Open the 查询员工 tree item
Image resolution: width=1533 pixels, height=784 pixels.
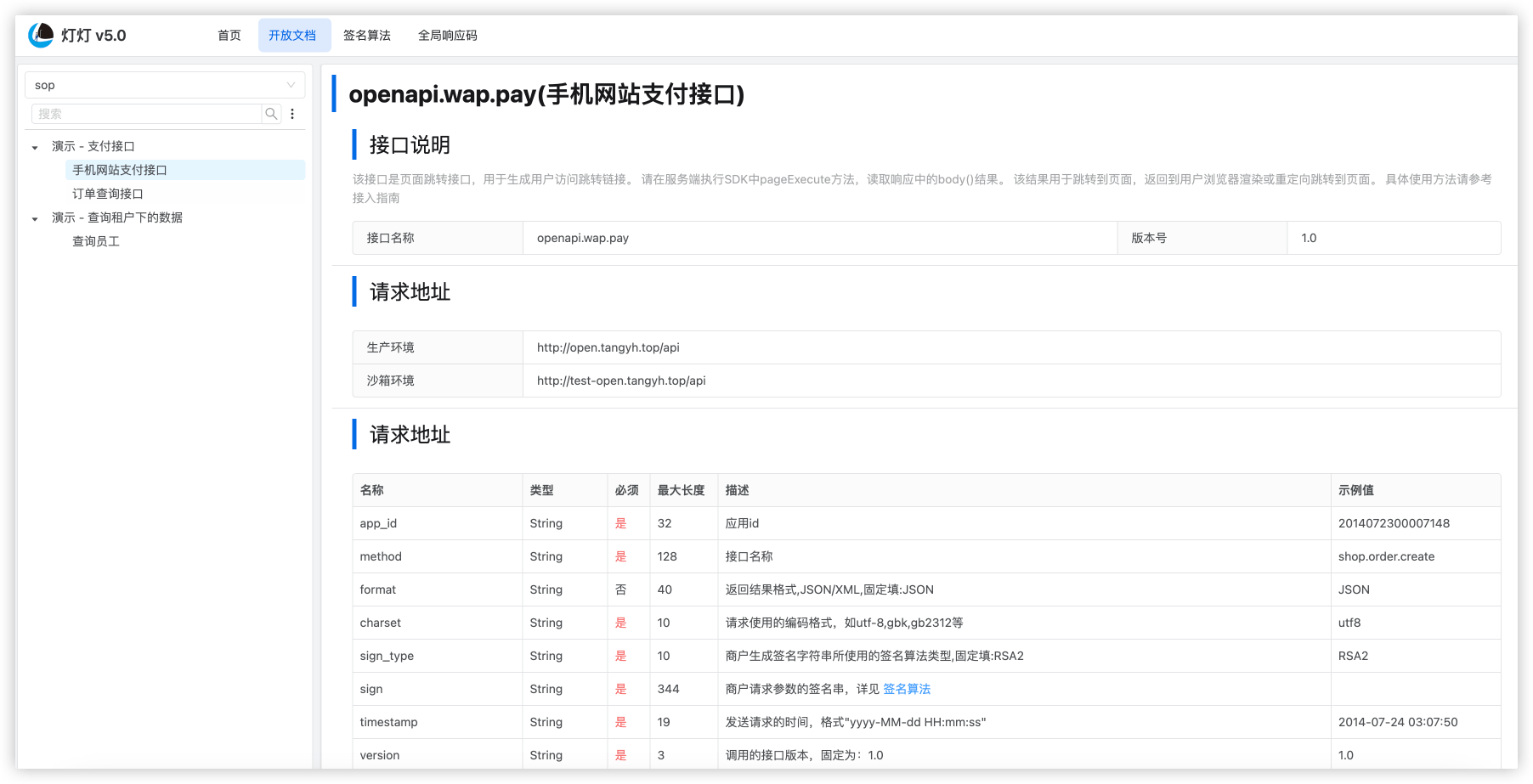point(96,241)
